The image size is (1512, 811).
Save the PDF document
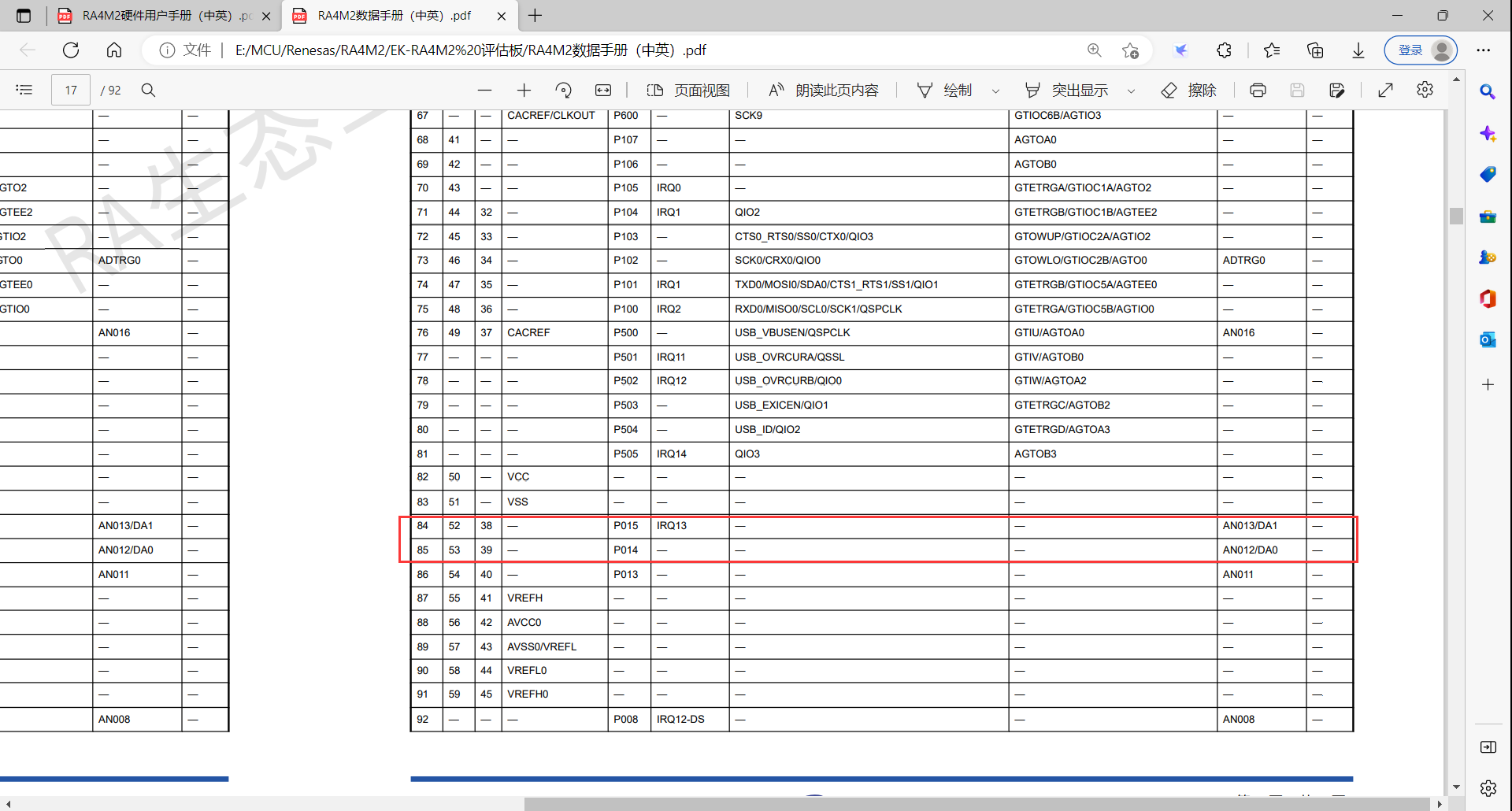pyautogui.click(x=1297, y=90)
